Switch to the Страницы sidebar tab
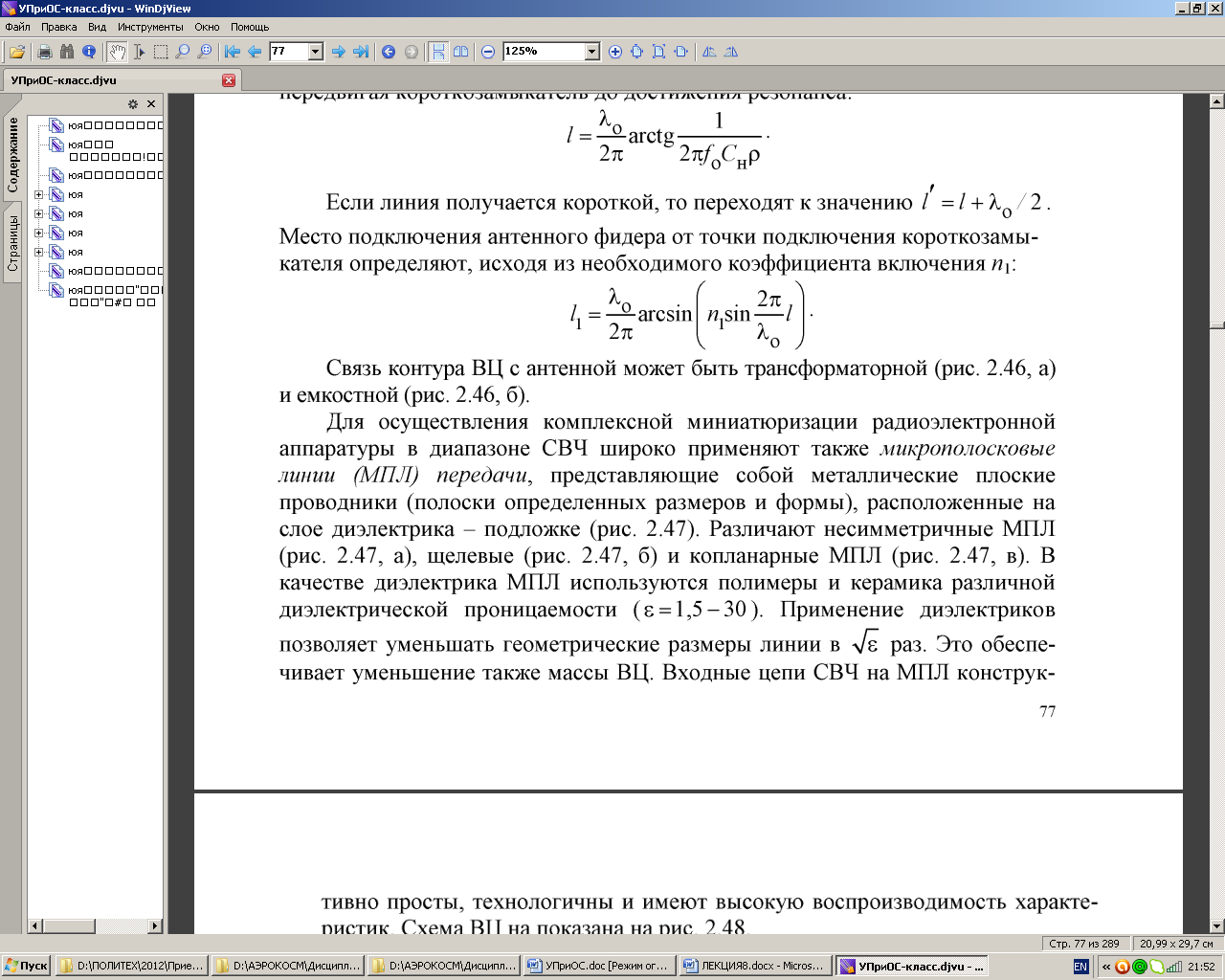The height and width of the screenshot is (980, 1225). [x=13, y=243]
